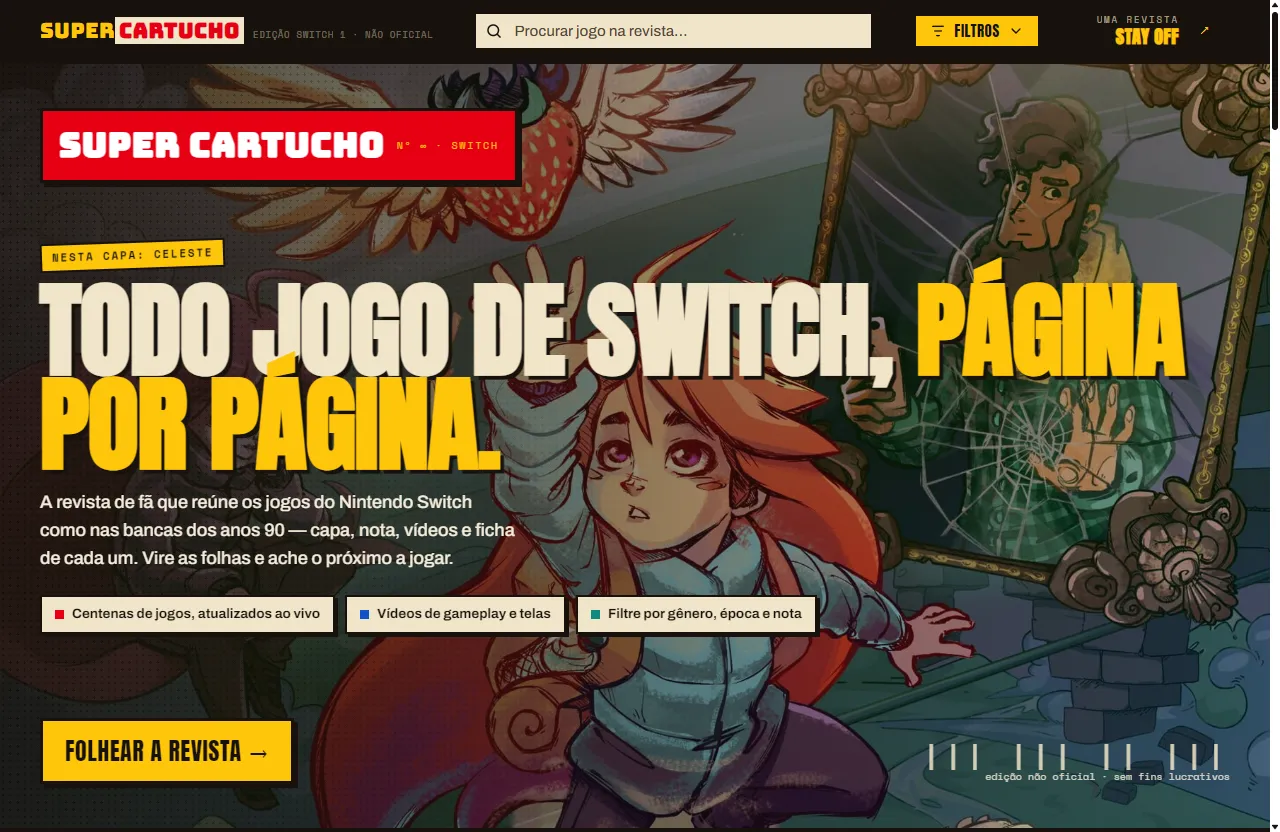The height and width of the screenshot is (832, 1280).
Task: Click the 'NESTA CAPA: CELESTE' label
Action: click(x=132, y=255)
